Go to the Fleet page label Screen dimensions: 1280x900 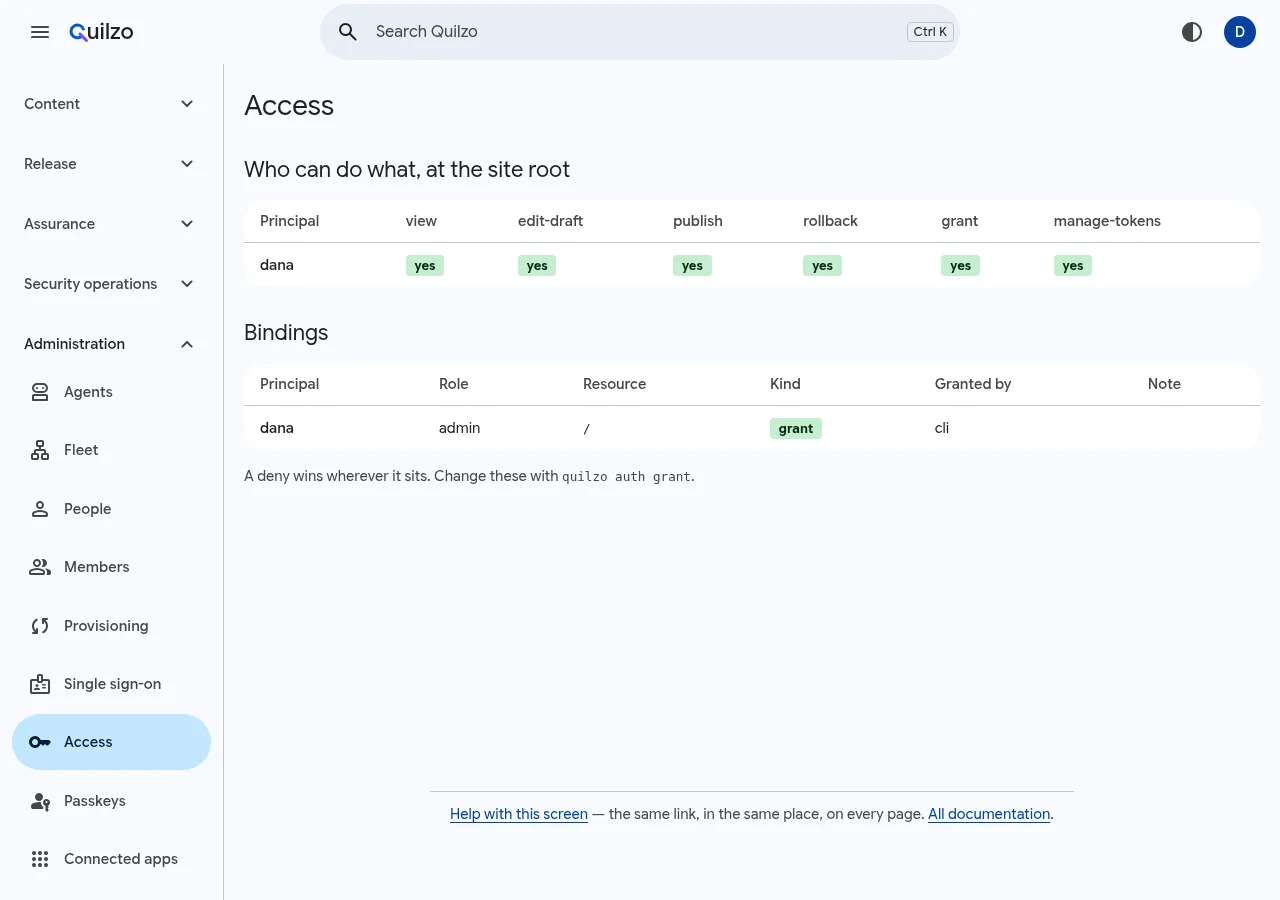click(81, 450)
